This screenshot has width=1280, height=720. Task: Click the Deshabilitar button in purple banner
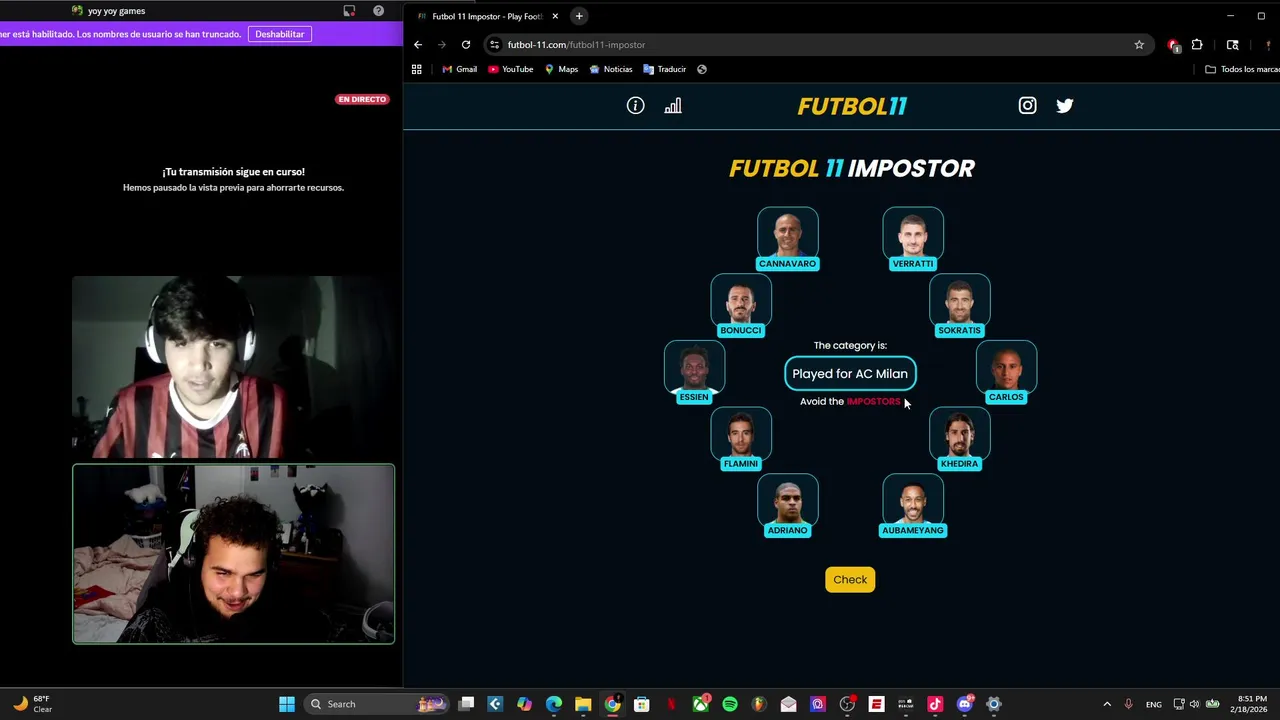[279, 34]
